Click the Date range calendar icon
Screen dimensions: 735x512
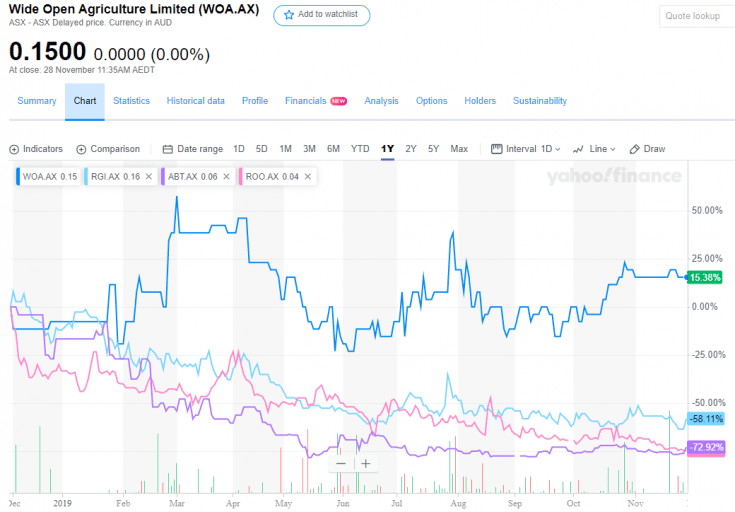pyautogui.click(x=167, y=150)
